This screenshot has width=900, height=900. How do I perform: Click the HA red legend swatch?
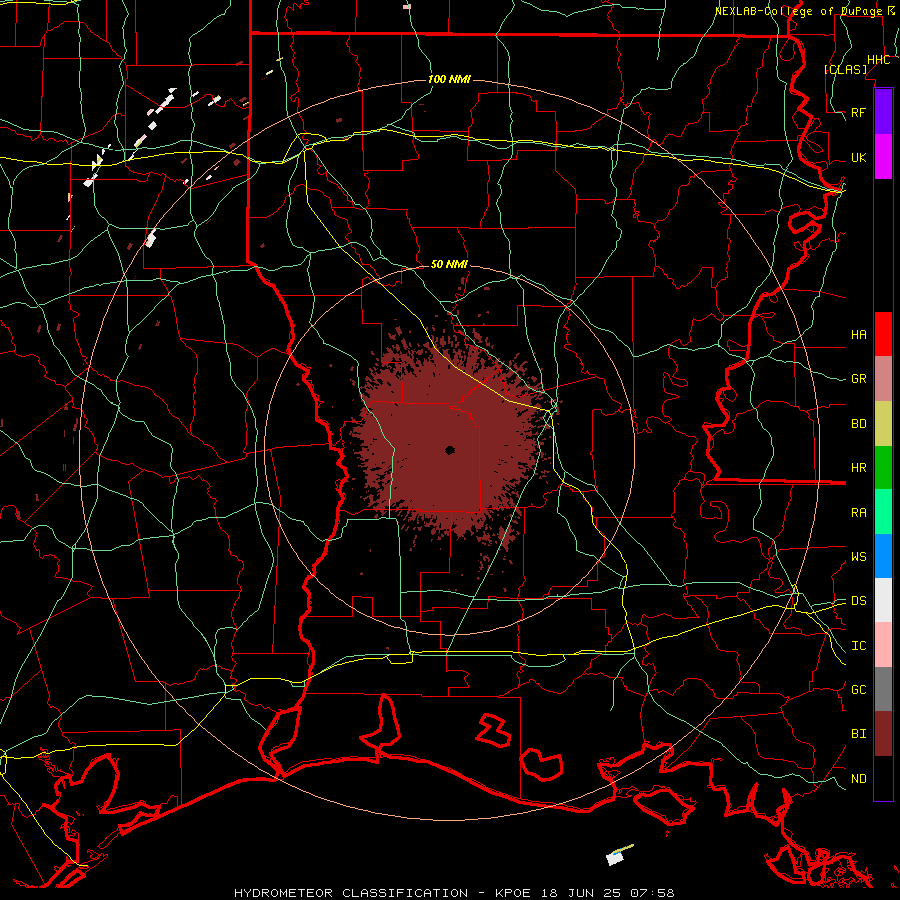click(883, 334)
